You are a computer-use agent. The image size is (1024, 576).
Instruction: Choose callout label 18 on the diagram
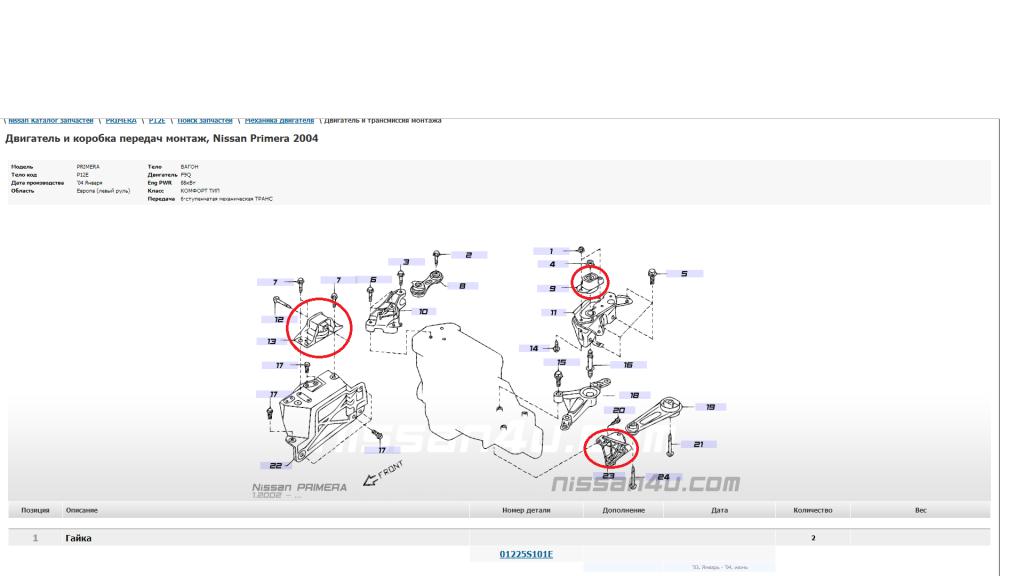click(635, 395)
